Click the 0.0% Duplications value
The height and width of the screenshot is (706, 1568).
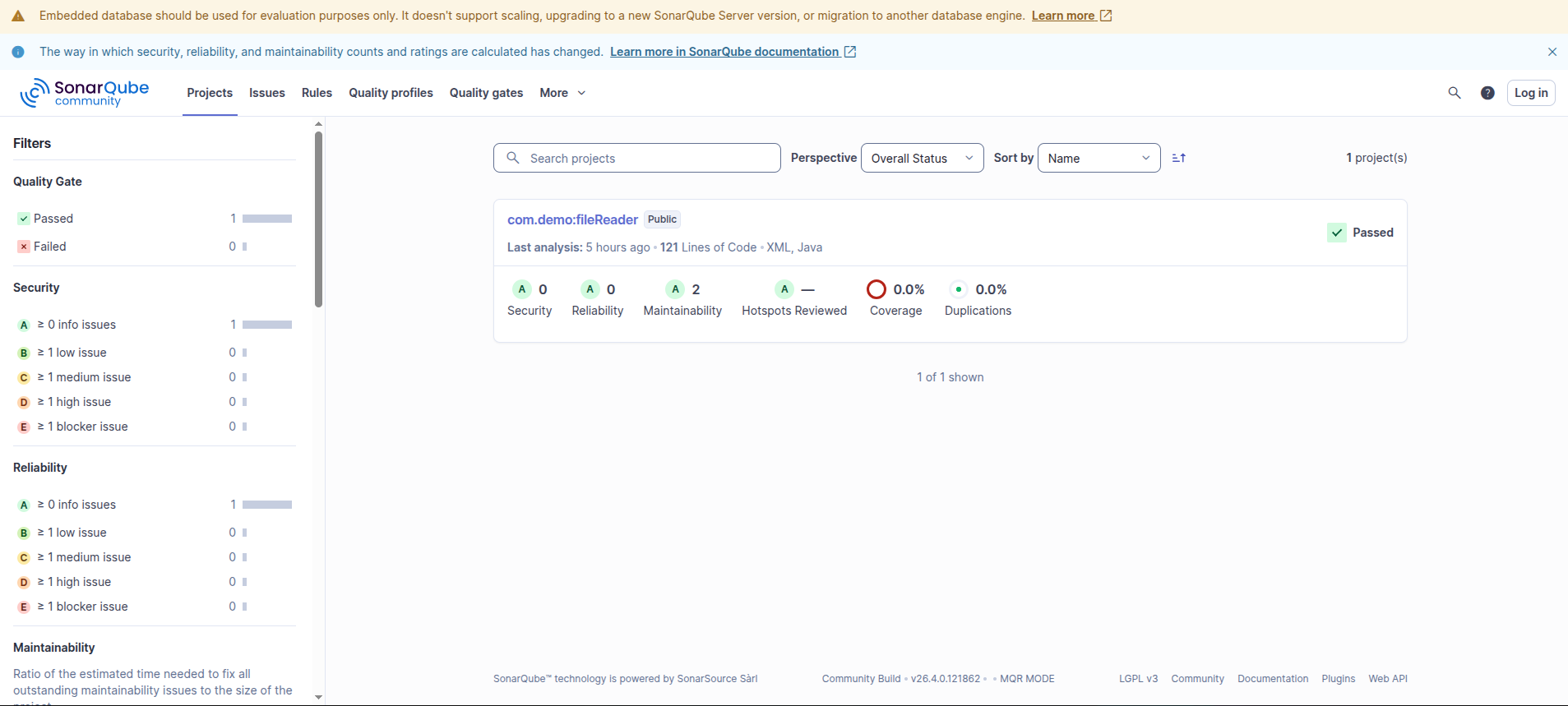(991, 289)
